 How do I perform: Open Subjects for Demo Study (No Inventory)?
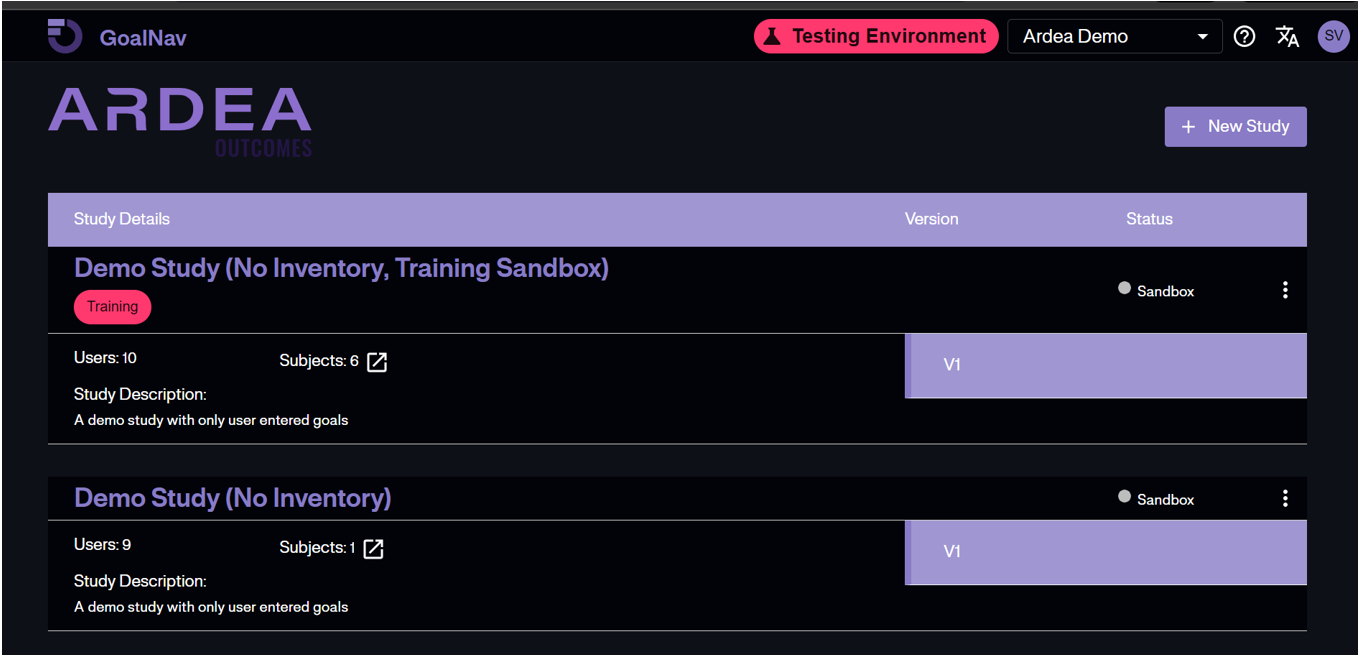372,548
